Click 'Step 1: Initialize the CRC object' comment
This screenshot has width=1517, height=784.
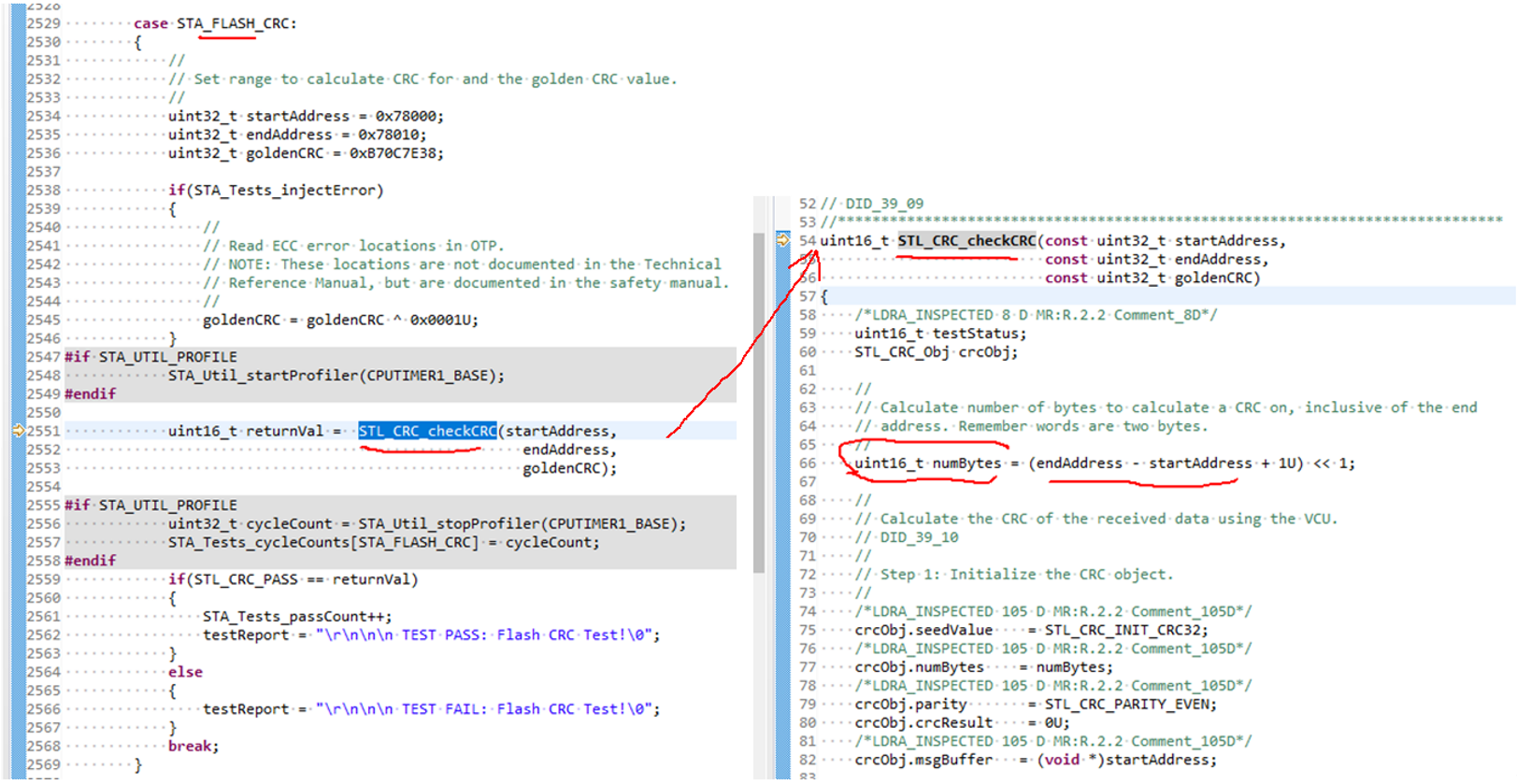[1014, 575]
